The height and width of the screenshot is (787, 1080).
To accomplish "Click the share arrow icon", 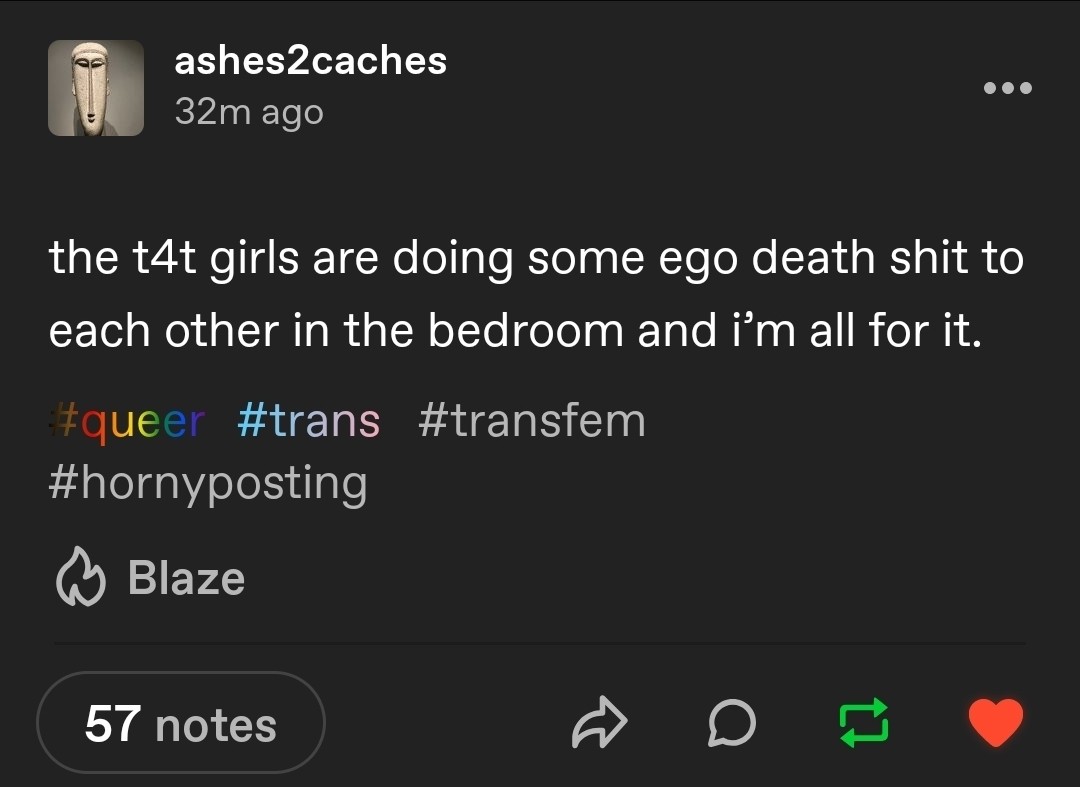I will 599,722.
